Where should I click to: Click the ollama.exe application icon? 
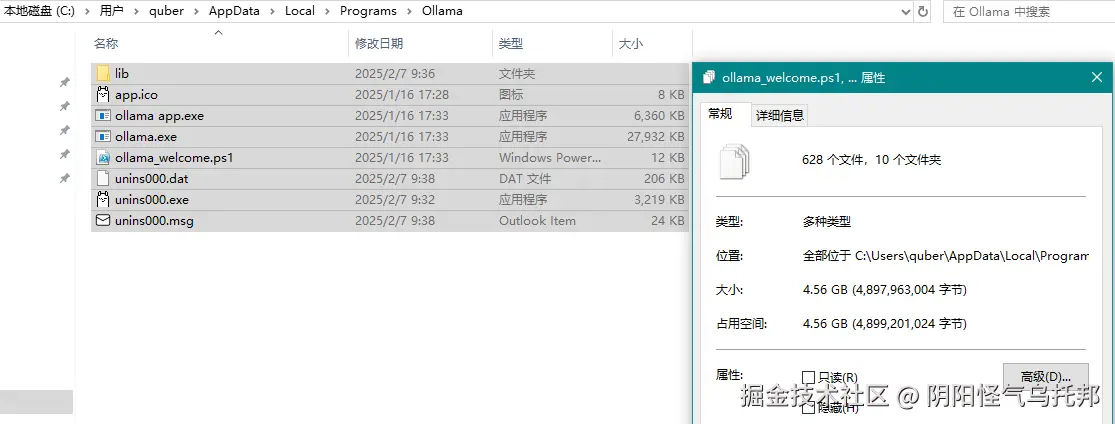[103, 137]
